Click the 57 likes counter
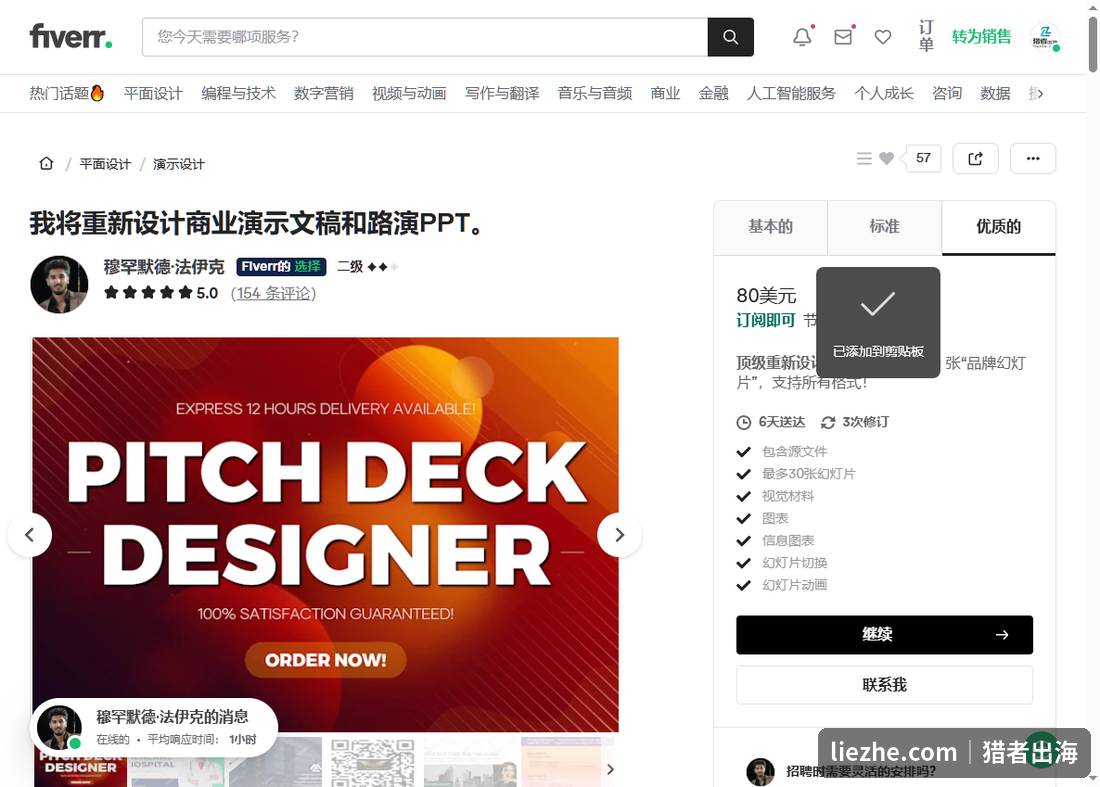The image size is (1100, 787). tap(923, 159)
